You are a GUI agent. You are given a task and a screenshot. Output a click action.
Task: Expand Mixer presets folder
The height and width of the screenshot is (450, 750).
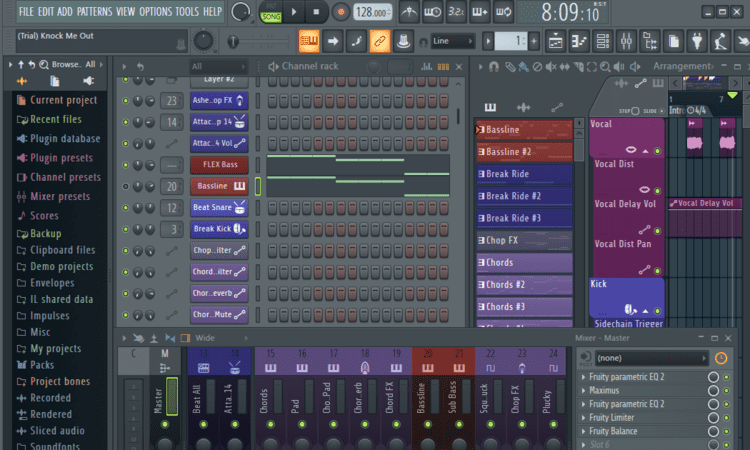(53, 196)
